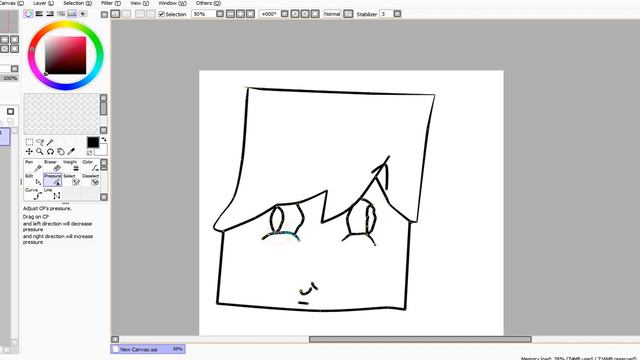Image resolution: width=640 pixels, height=360 pixels.
Task: Click the undo button in toolbar
Action: click(x=116, y=14)
